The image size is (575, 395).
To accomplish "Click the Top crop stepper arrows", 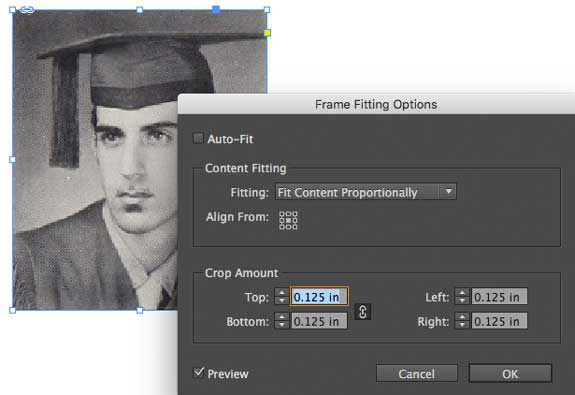I will point(282,296).
